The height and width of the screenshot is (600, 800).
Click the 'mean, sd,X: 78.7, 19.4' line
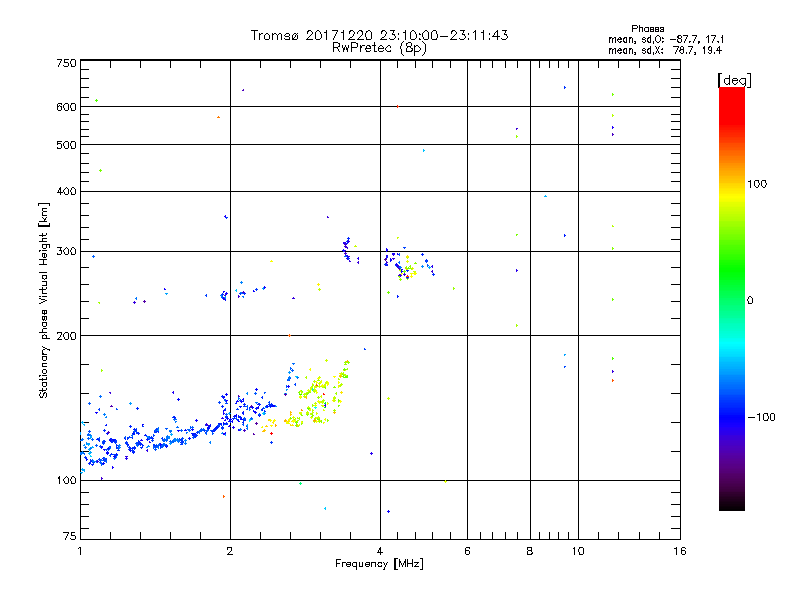[x=665, y=50]
